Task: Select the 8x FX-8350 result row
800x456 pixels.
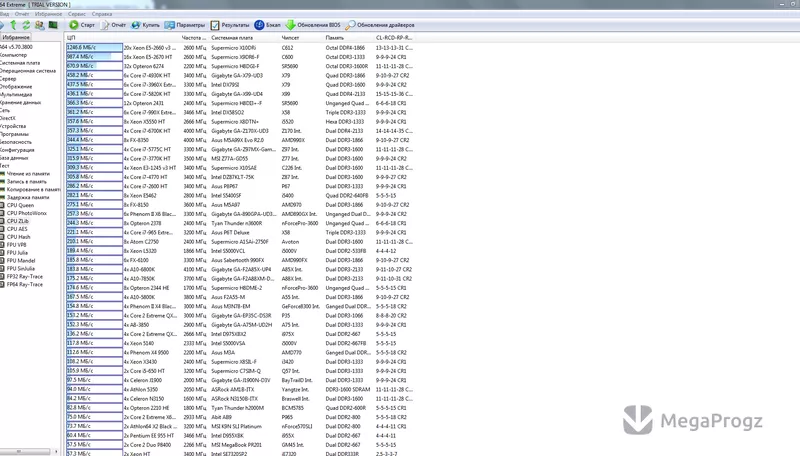Action: pyautogui.click(x=240, y=140)
